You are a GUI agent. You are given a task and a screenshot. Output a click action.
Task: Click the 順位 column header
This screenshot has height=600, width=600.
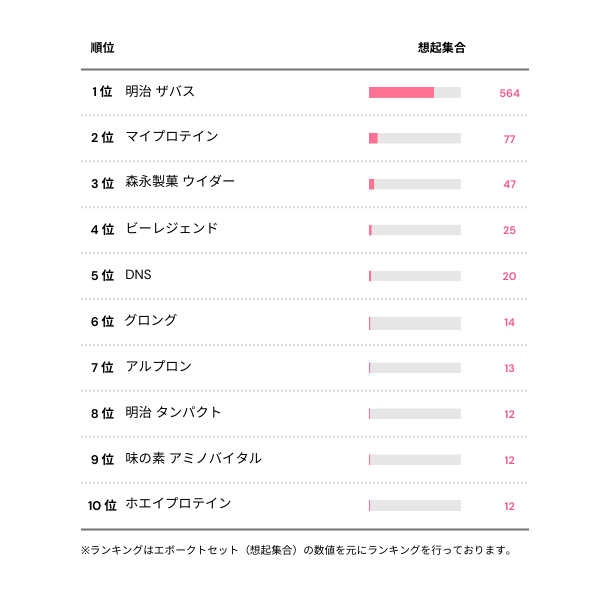pos(102,48)
